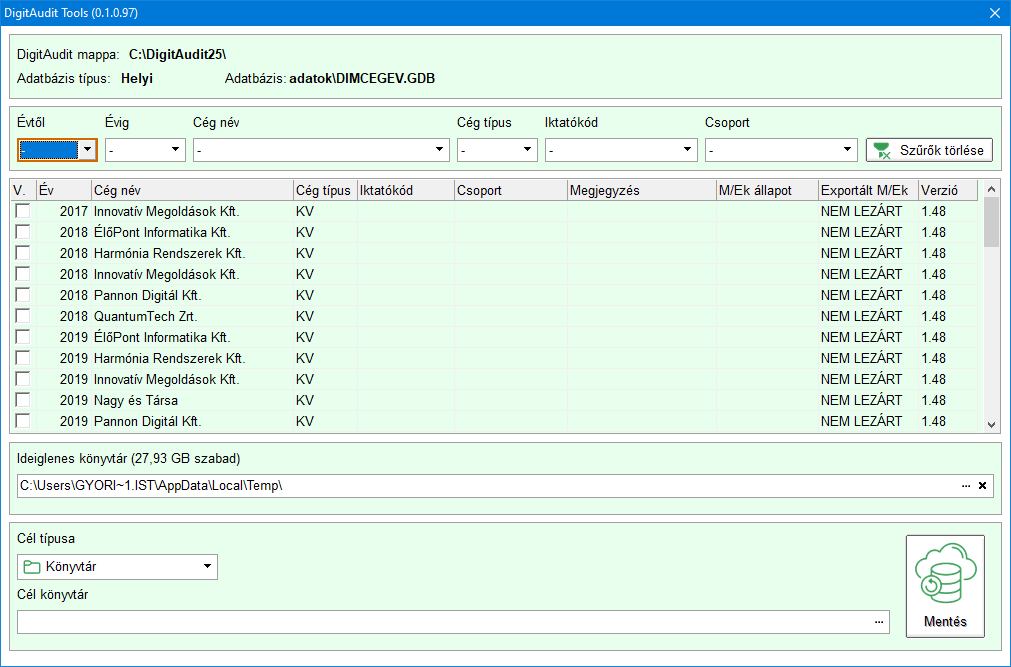The image size is (1011, 667).
Task: Open the Iktatókód filter dropdown
Action: [687, 150]
